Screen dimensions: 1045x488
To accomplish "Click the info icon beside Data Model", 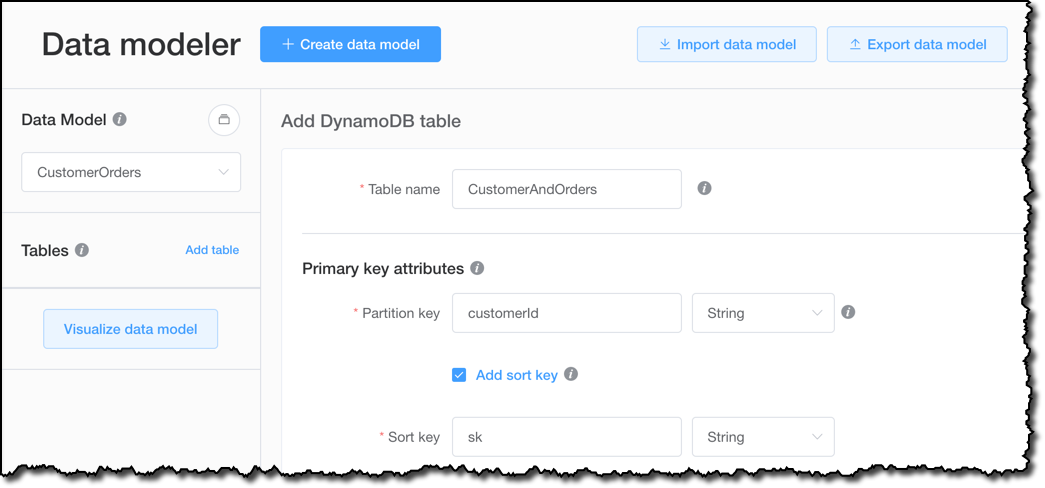I will [119, 119].
